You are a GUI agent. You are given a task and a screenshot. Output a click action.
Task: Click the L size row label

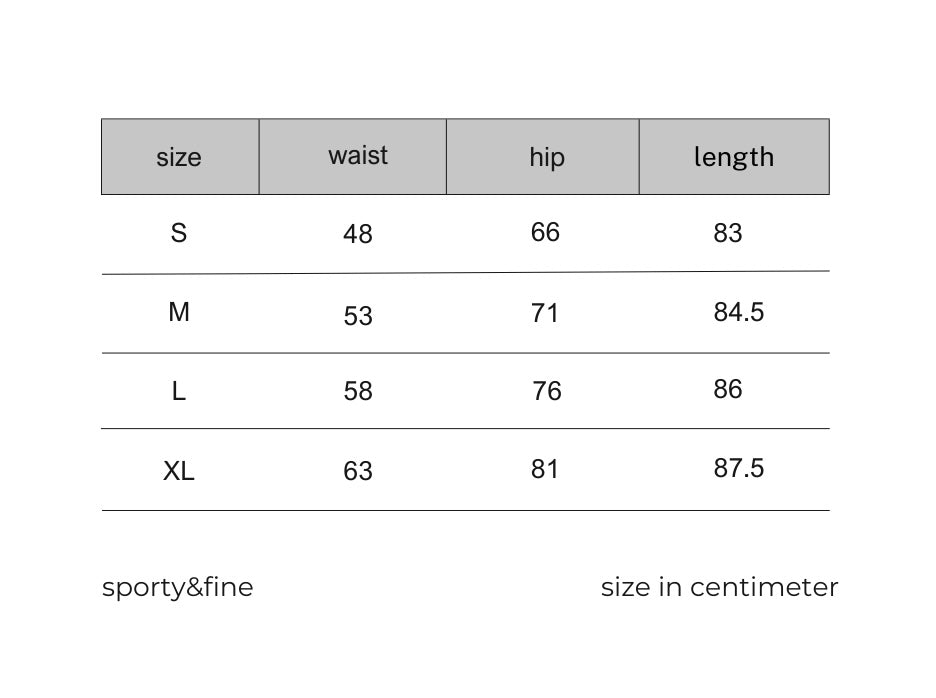(179, 391)
